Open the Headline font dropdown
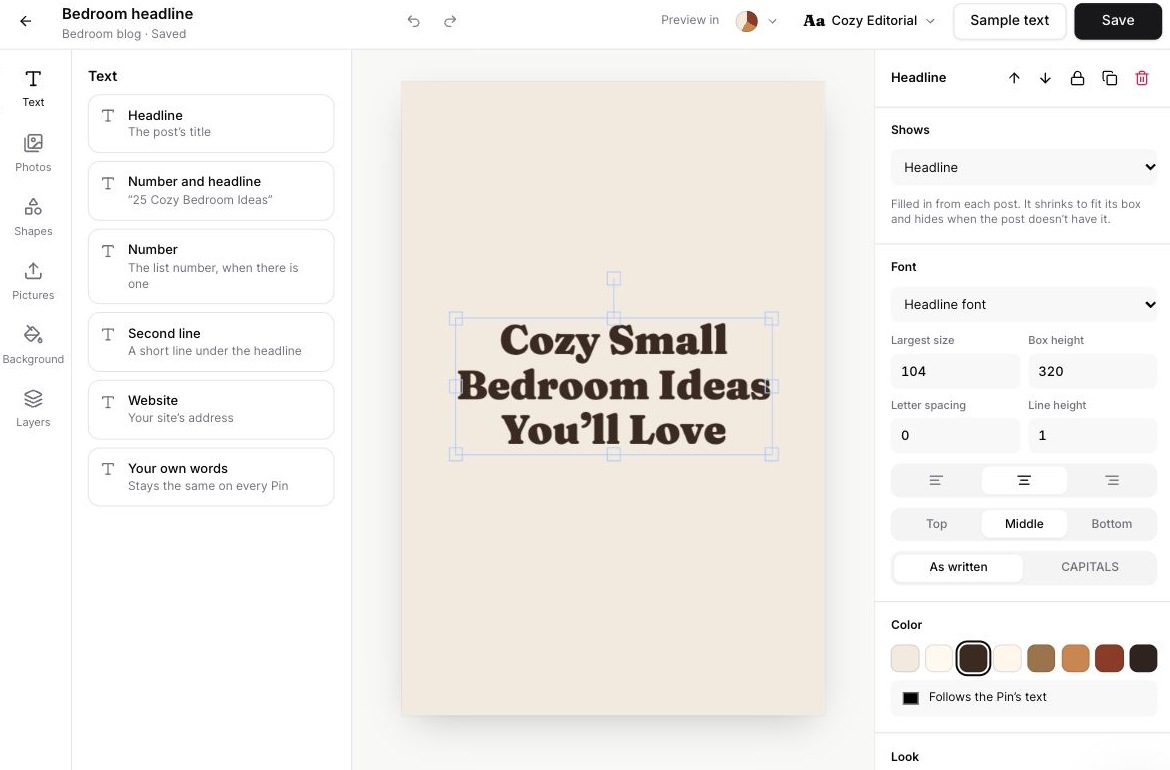 [1024, 304]
